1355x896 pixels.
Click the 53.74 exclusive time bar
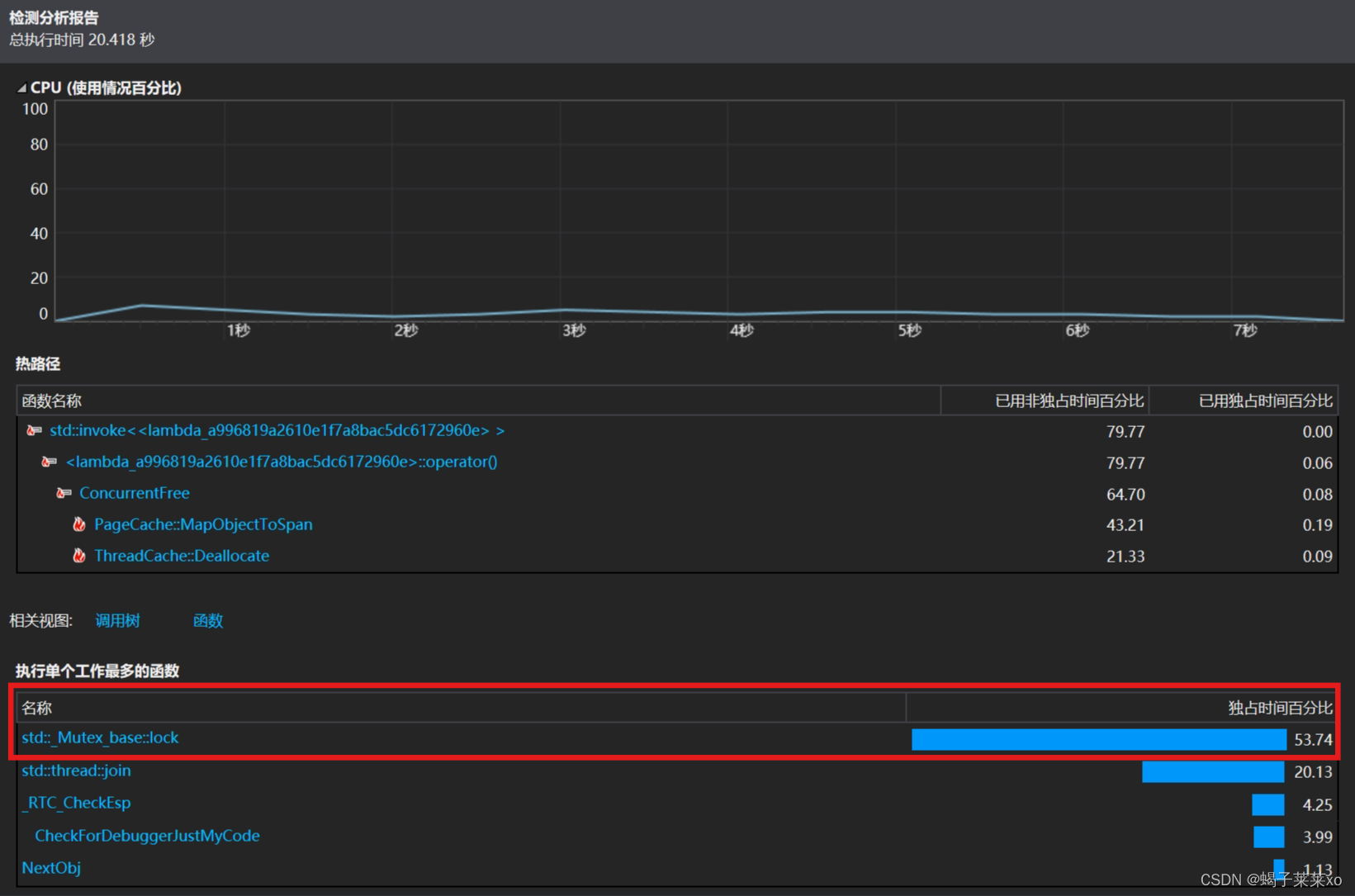1098,739
